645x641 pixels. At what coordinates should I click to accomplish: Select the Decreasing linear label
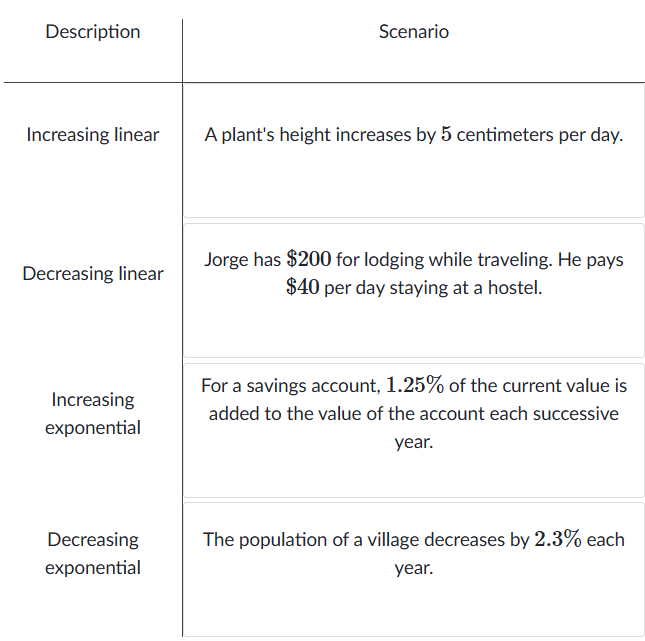93,274
